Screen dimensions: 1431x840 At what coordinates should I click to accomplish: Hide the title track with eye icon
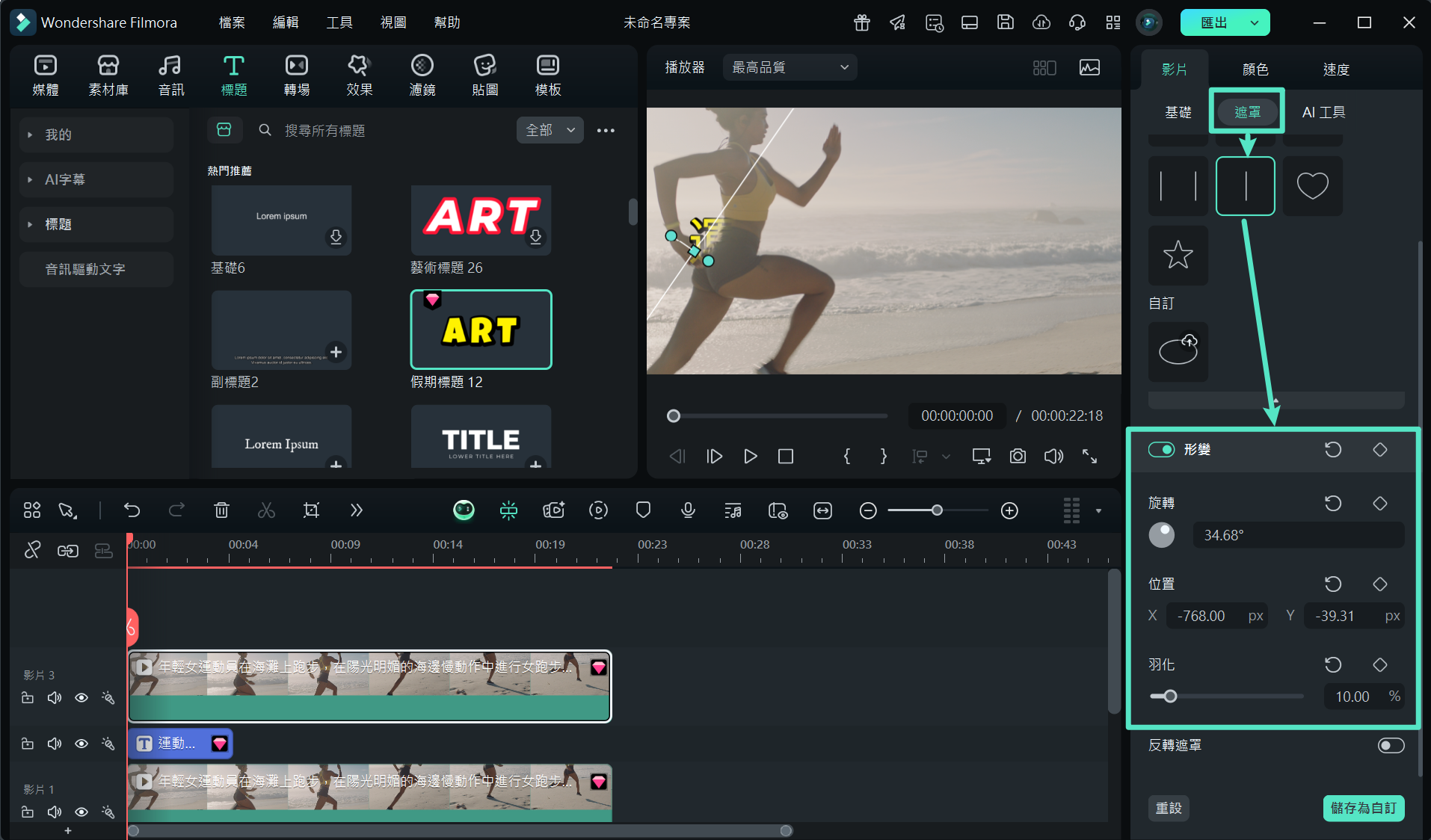tap(81, 744)
